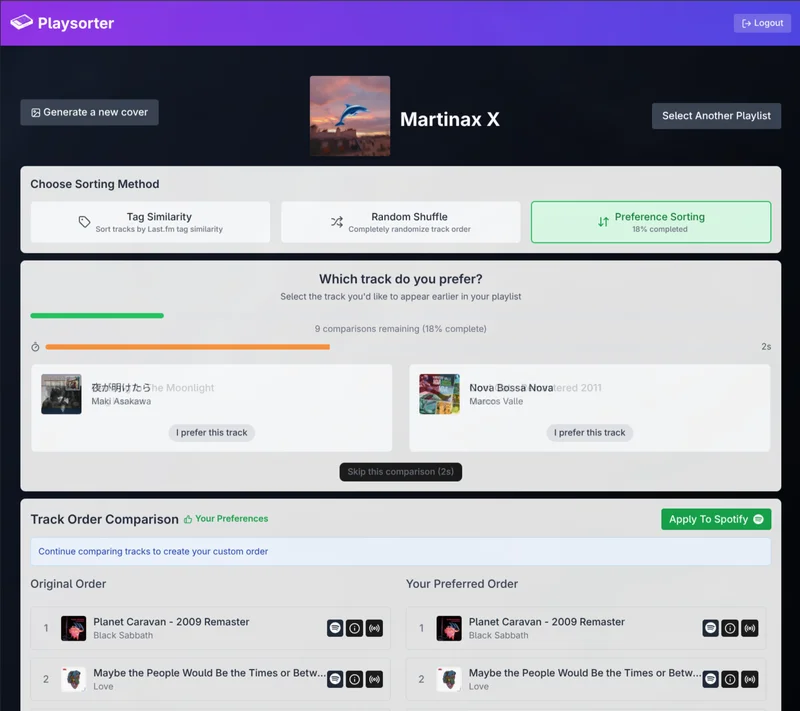
Task: Click the up-down arrows Preference Sorting icon
Action: click(604, 222)
